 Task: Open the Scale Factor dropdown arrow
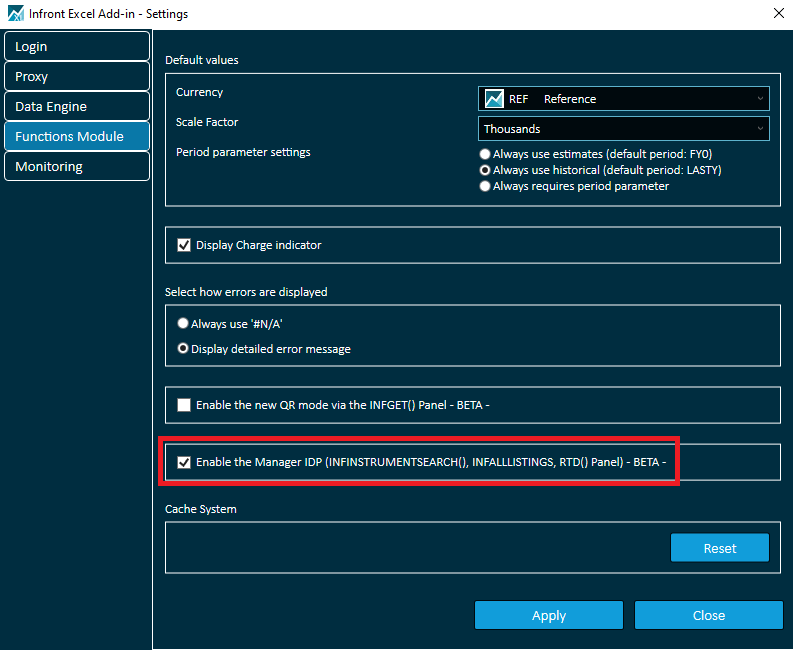point(760,129)
